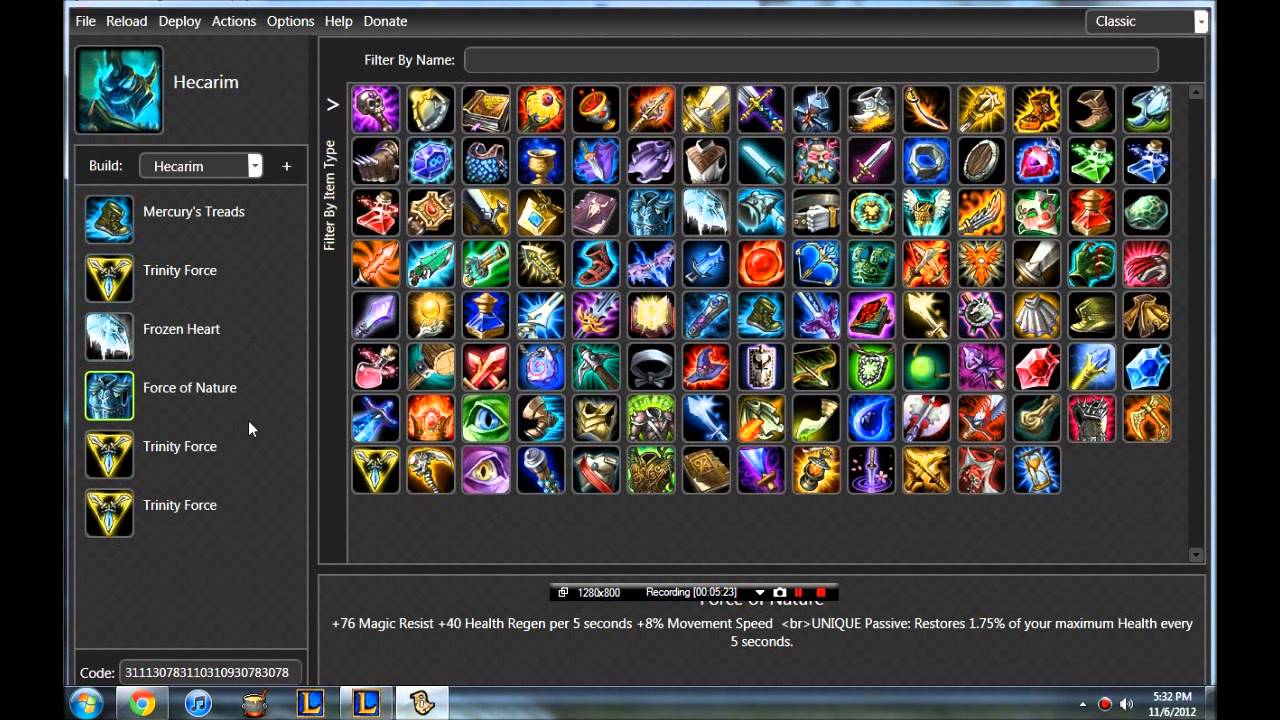Image resolution: width=1280 pixels, height=720 pixels.
Task: Choose the purple eye Vision Ward
Action: (486, 470)
